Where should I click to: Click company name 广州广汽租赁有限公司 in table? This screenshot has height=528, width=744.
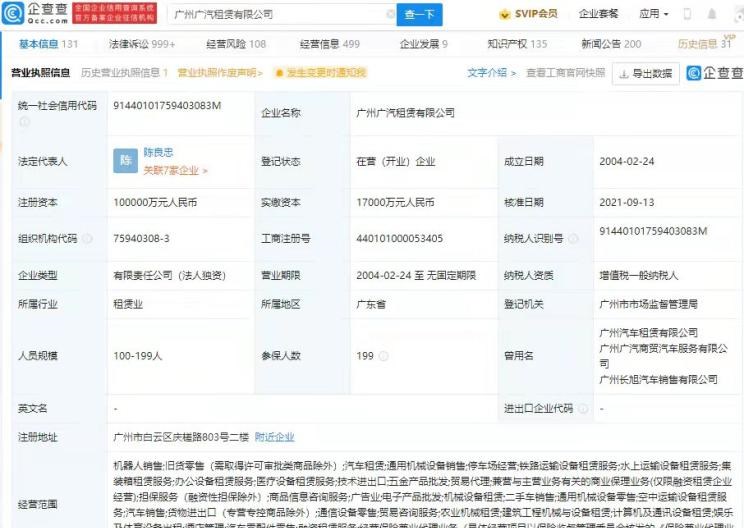(406, 113)
